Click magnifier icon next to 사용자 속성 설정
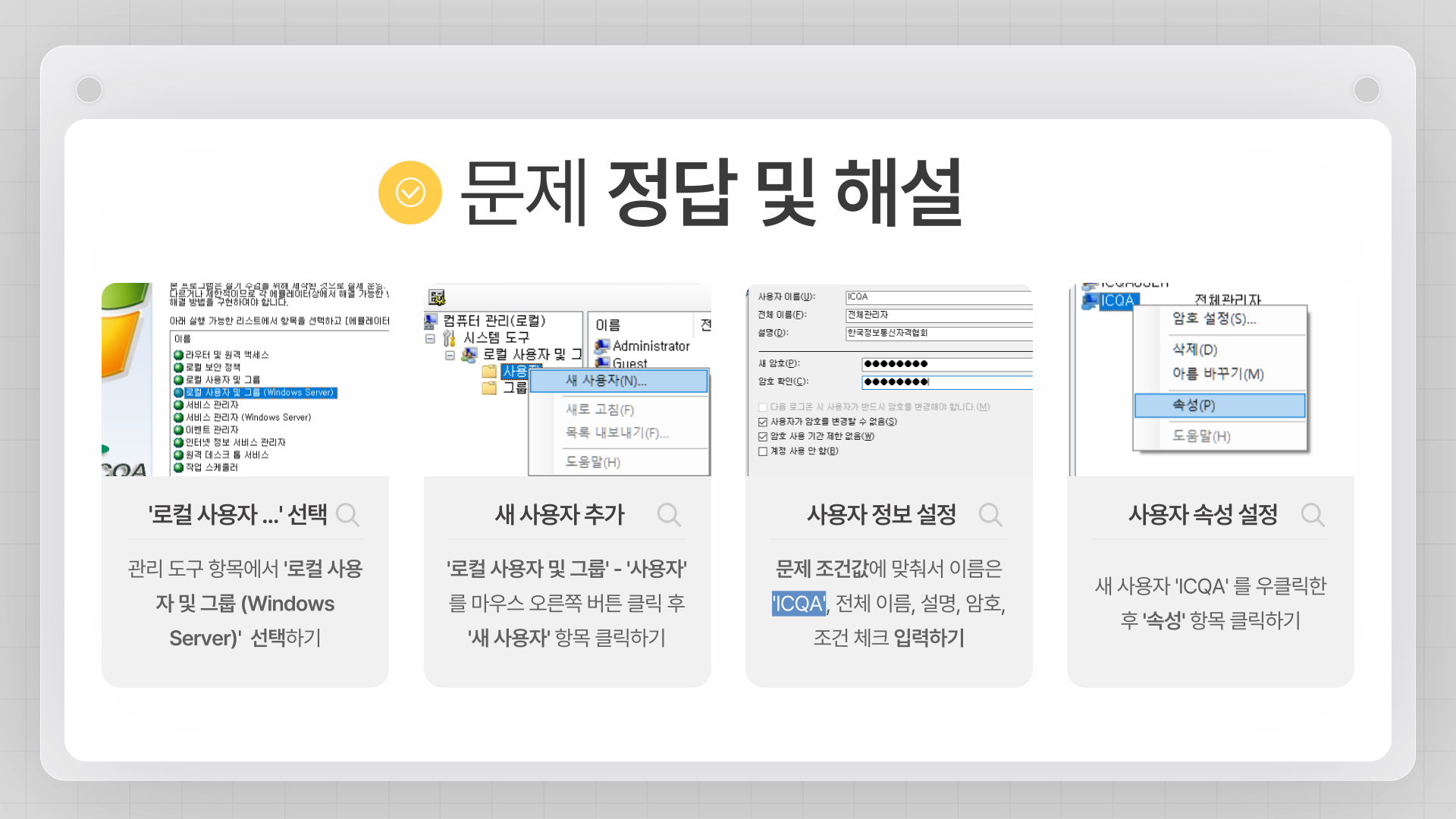Viewport: 1456px width, 819px height. click(1313, 515)
